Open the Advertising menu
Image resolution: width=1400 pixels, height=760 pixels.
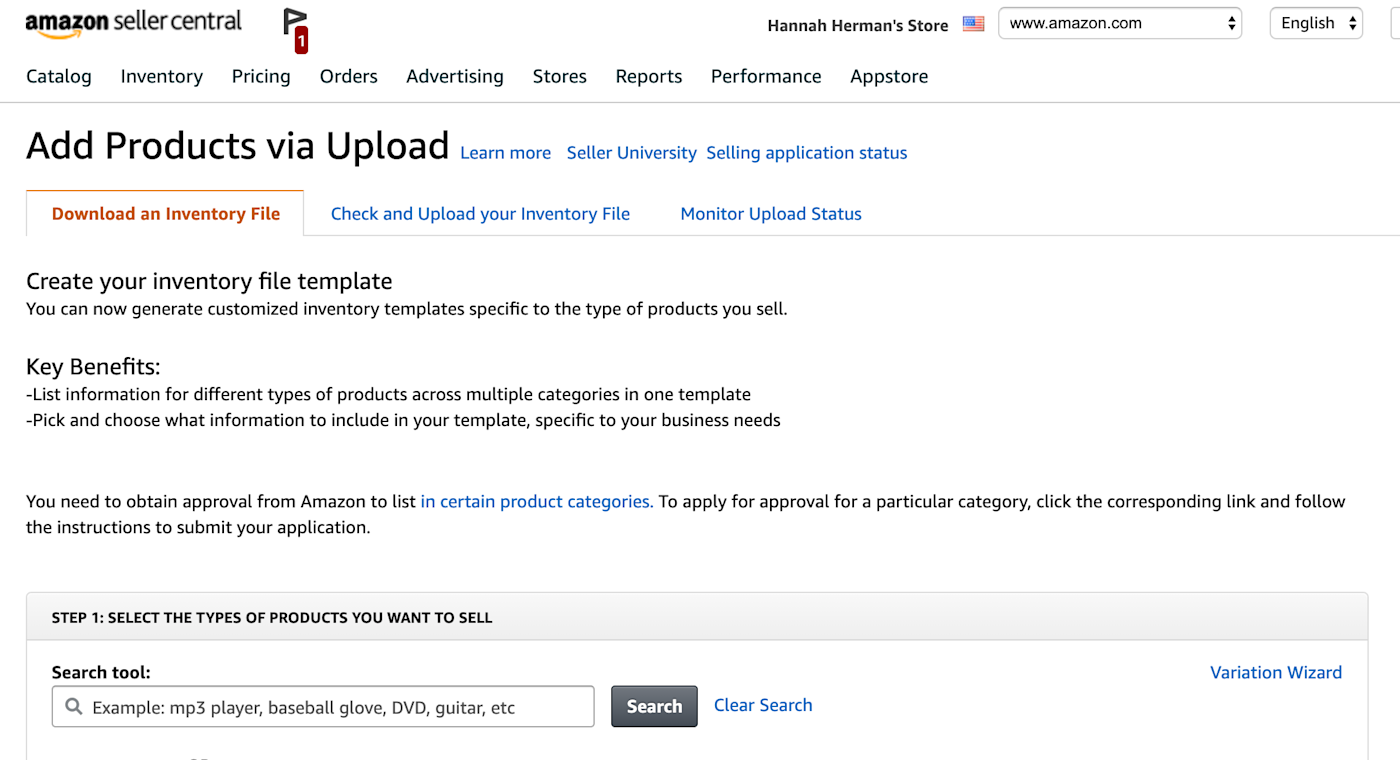point(455,76)
